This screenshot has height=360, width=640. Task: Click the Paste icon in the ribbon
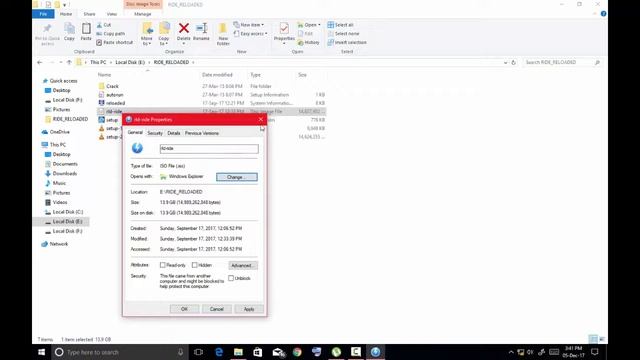tap(86, 32)
